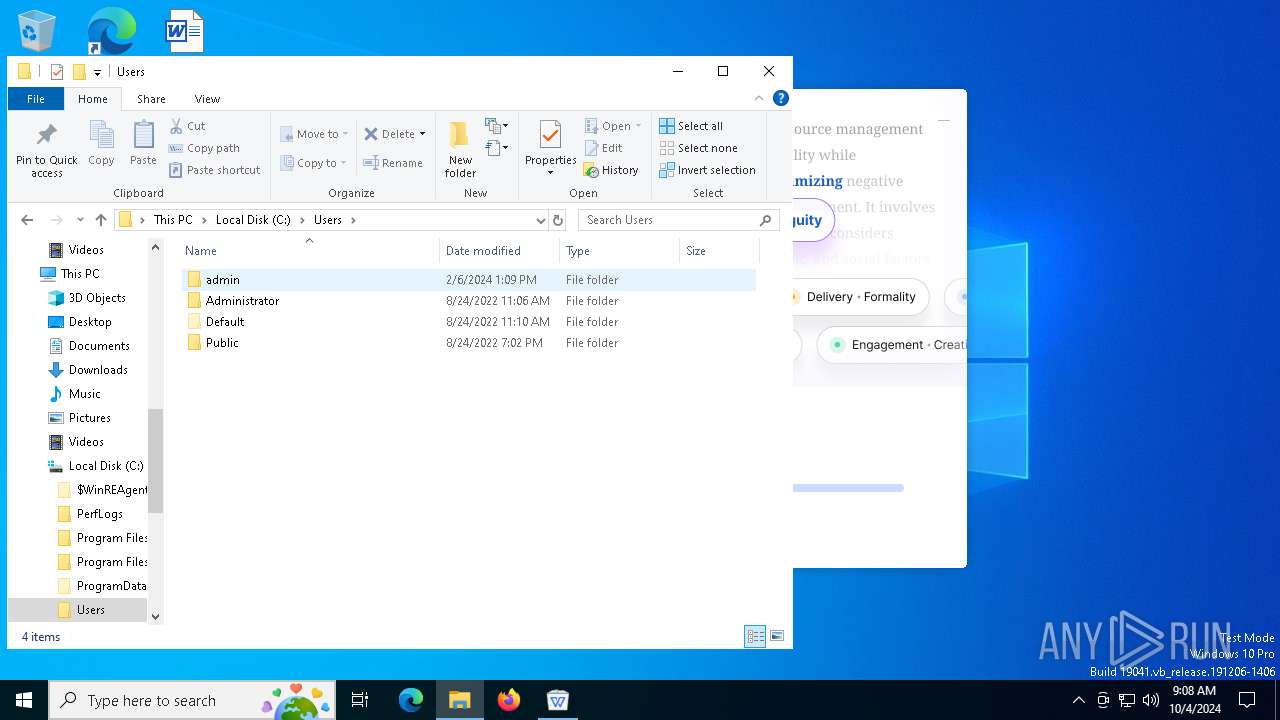The image size is (1280, 720).
Task: Click This PC in address path
Action: click(x=173, y=220)
